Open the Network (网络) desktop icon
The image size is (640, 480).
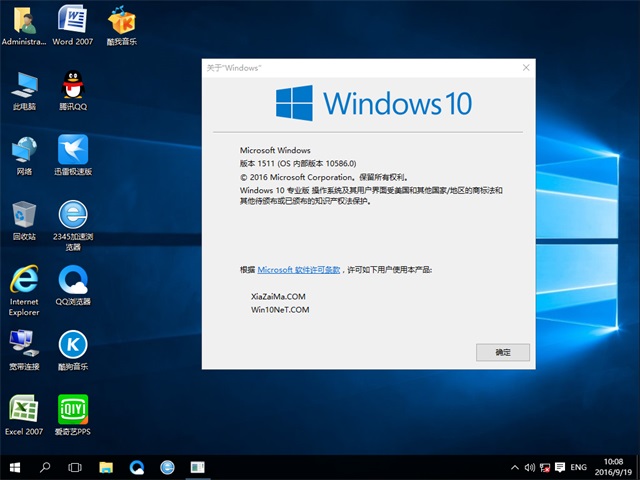pos(24,150)
